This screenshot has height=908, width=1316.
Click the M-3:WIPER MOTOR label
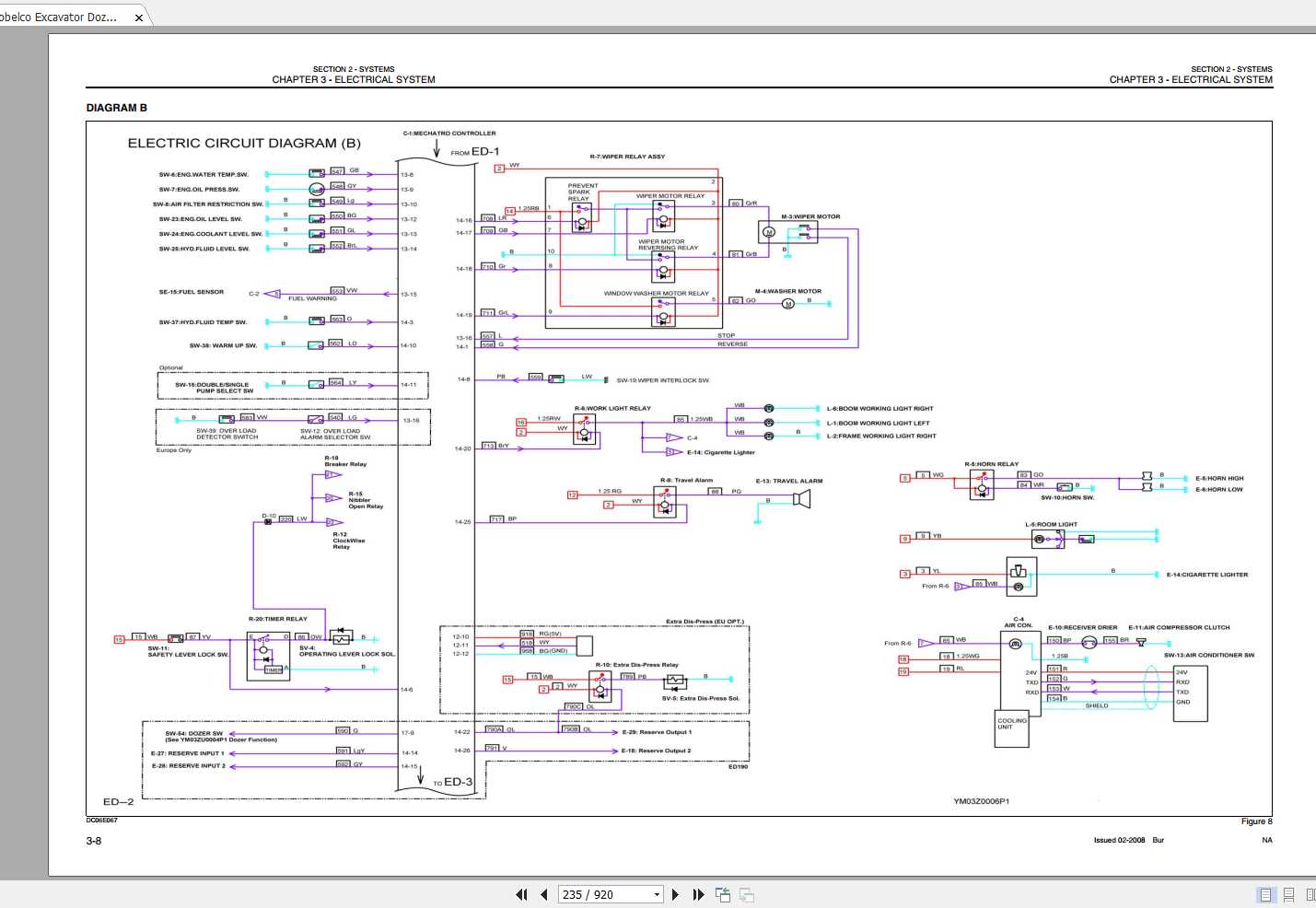click(x=810, y=216)
